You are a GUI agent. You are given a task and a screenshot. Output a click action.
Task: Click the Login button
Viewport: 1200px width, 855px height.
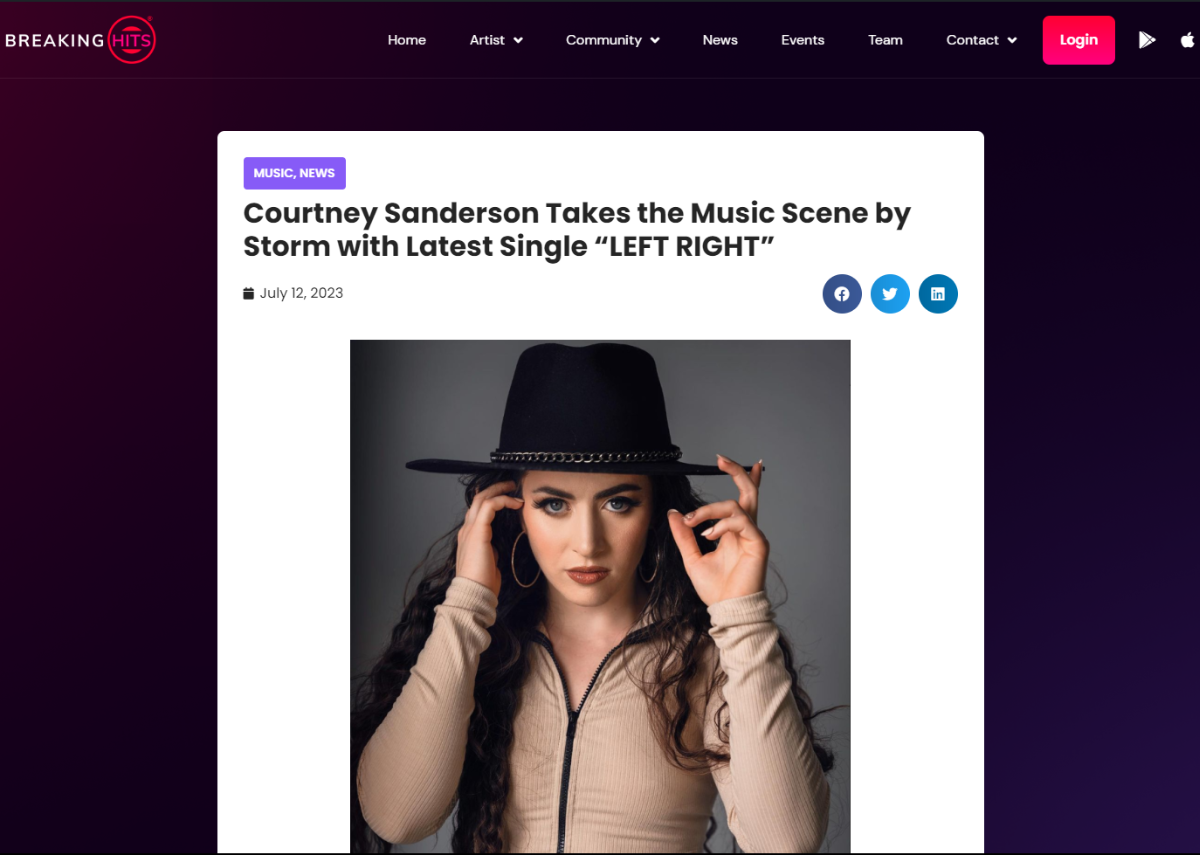click(x=1079, y=40)
